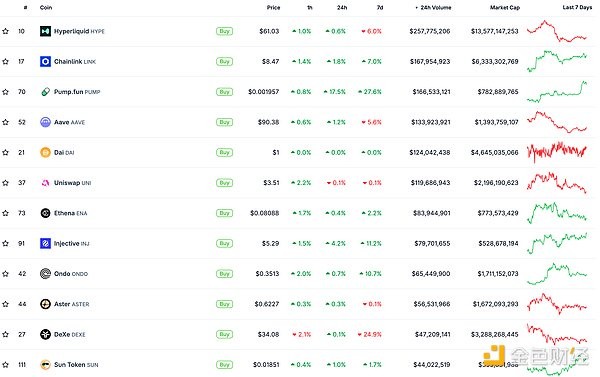Click the Uniswap unicorn icon
The width and height of the screenshot is (600, 377).
pyautogui.click(x=45, y=183)
